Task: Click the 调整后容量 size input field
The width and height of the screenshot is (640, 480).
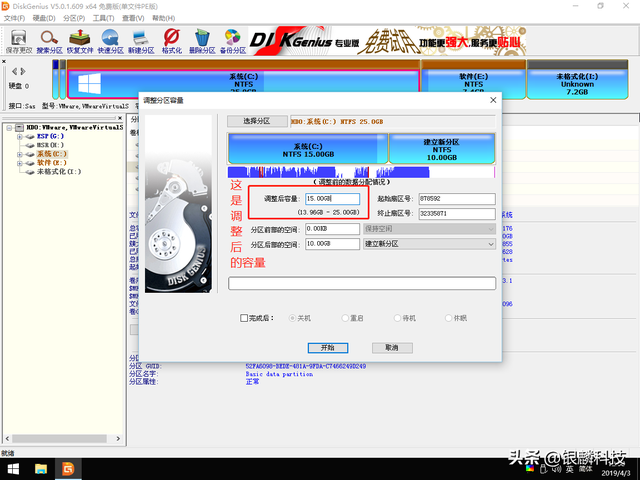Action: [332, 199]
